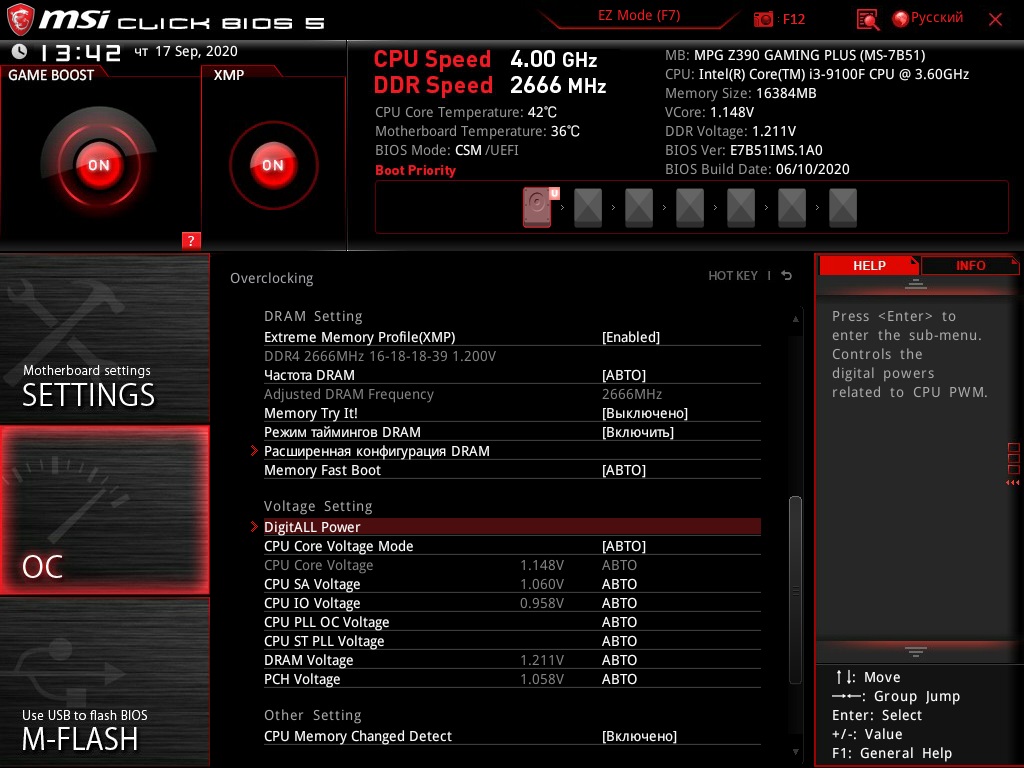
Task: Click the third boot priority slot
Action: [639, 208]
